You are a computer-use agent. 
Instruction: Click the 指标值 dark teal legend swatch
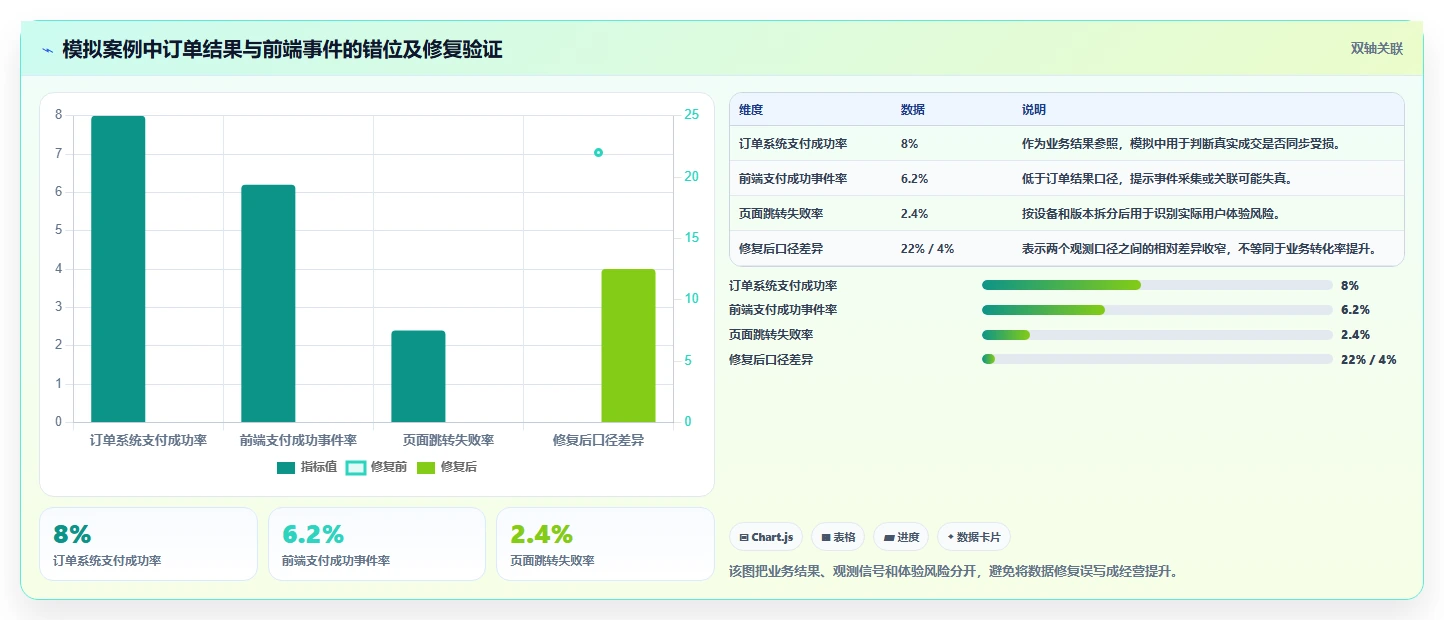[x=286, y=468]
